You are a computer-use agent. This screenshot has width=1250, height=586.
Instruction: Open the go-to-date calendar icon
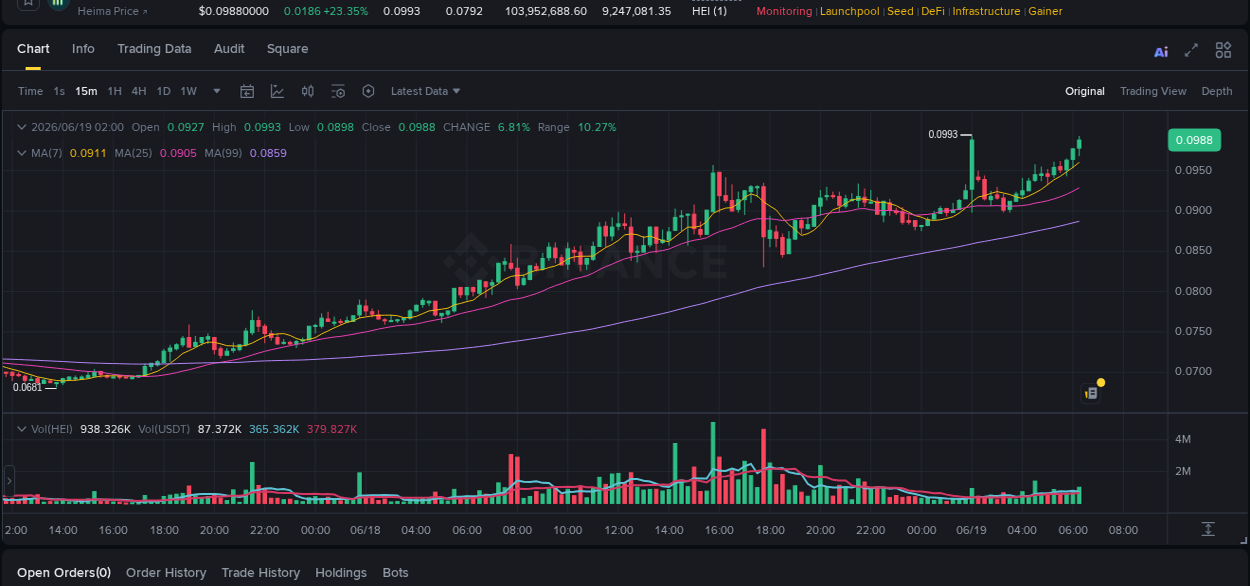tap(247, 91)
